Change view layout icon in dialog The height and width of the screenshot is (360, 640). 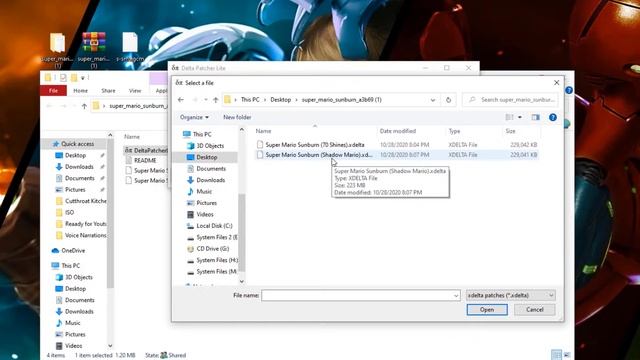coord(509,117)
